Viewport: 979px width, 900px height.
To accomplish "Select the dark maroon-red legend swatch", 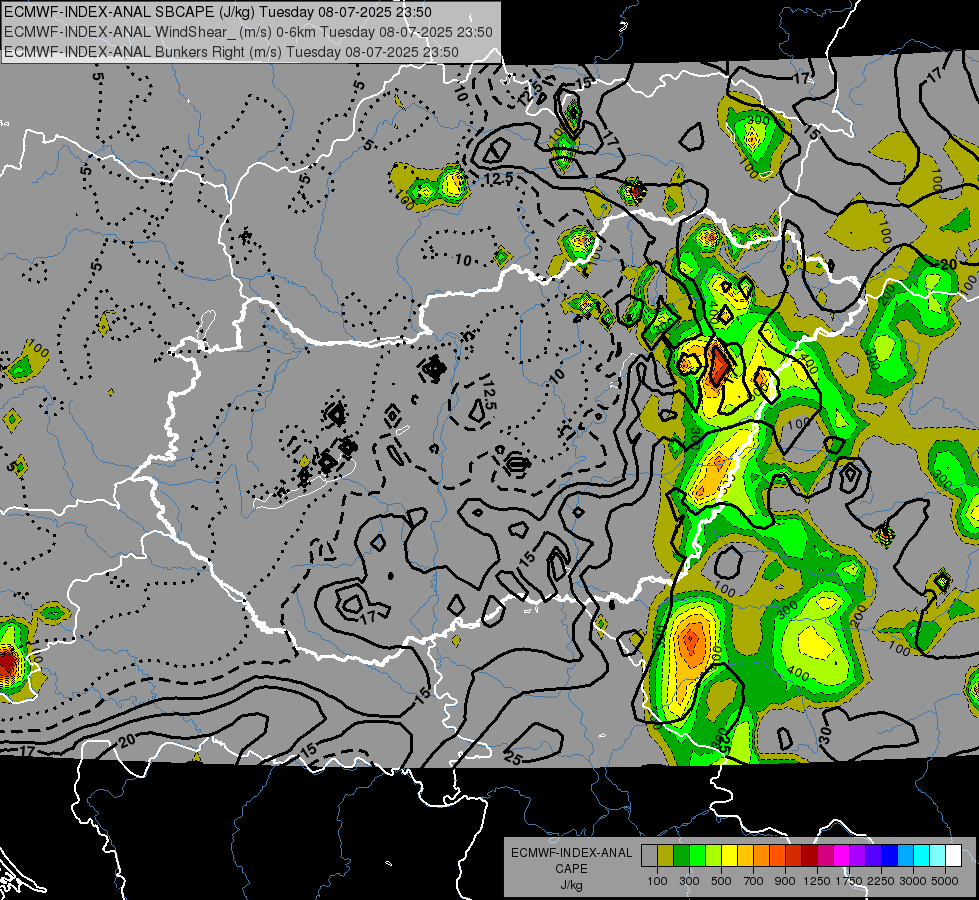I will coord(810,855).
